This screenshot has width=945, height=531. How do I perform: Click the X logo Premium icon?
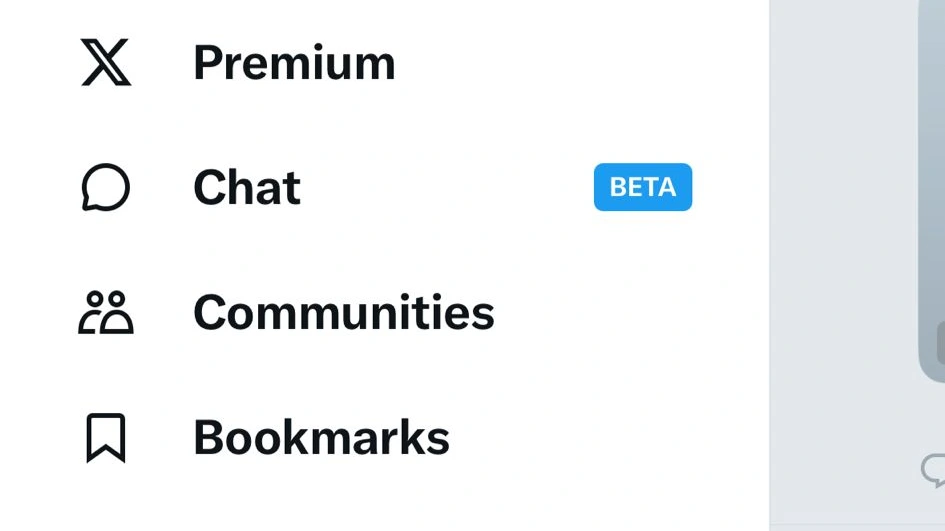105,63
